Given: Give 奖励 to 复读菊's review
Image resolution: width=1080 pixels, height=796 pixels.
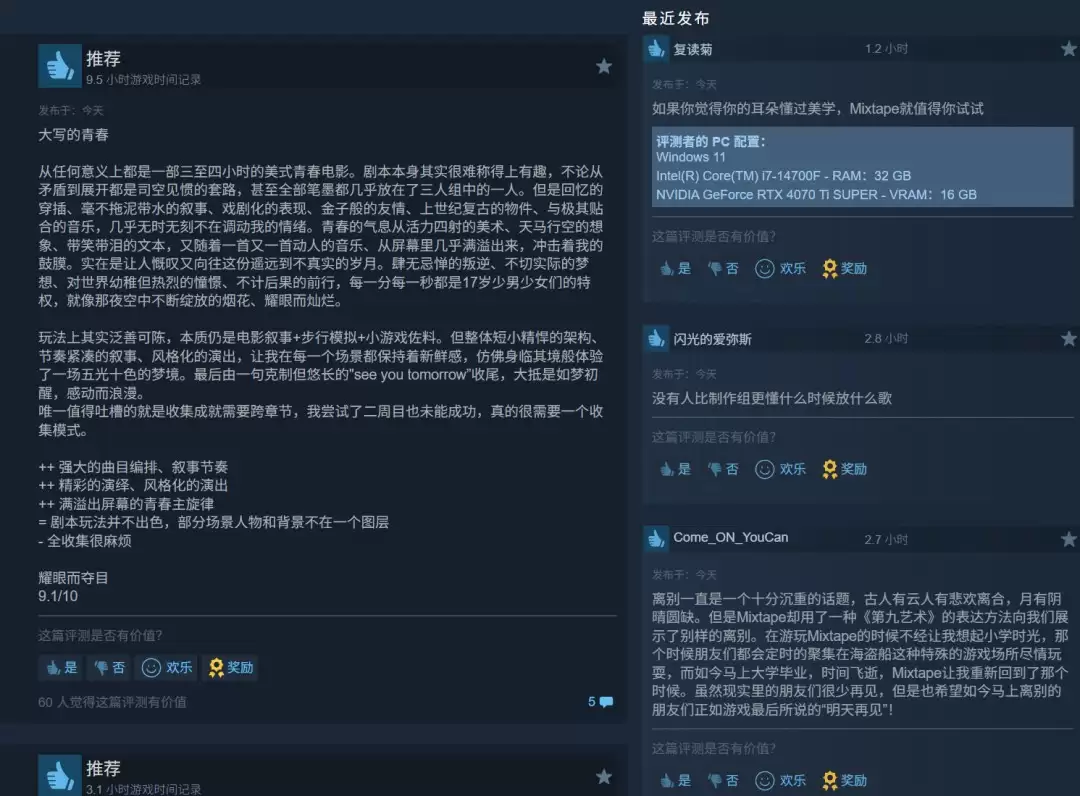Looking at the screenshot, I should pyautogui.click(x=844, y=268).
